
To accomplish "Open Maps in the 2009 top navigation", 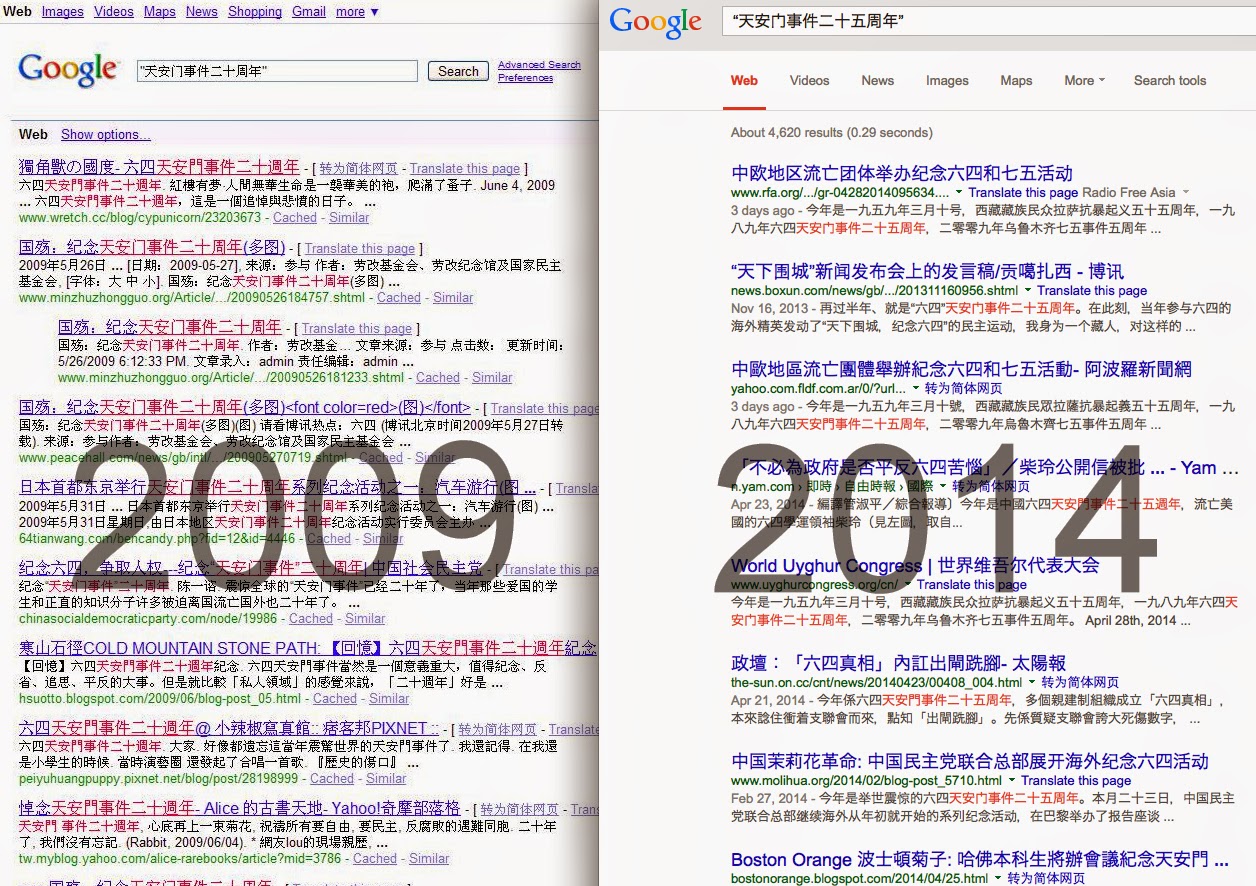I will point(159,12).
